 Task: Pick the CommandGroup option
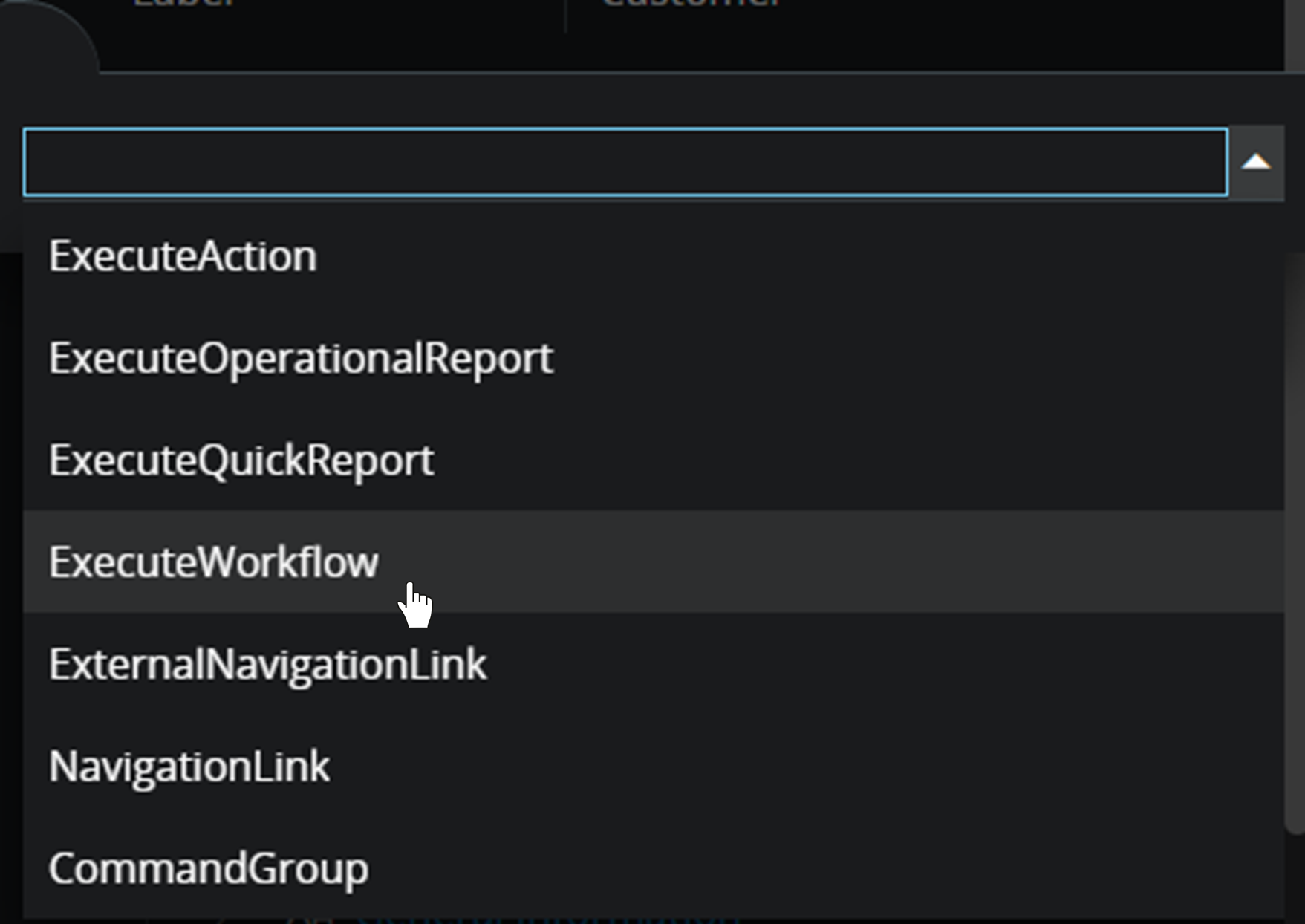click(209, 868)
